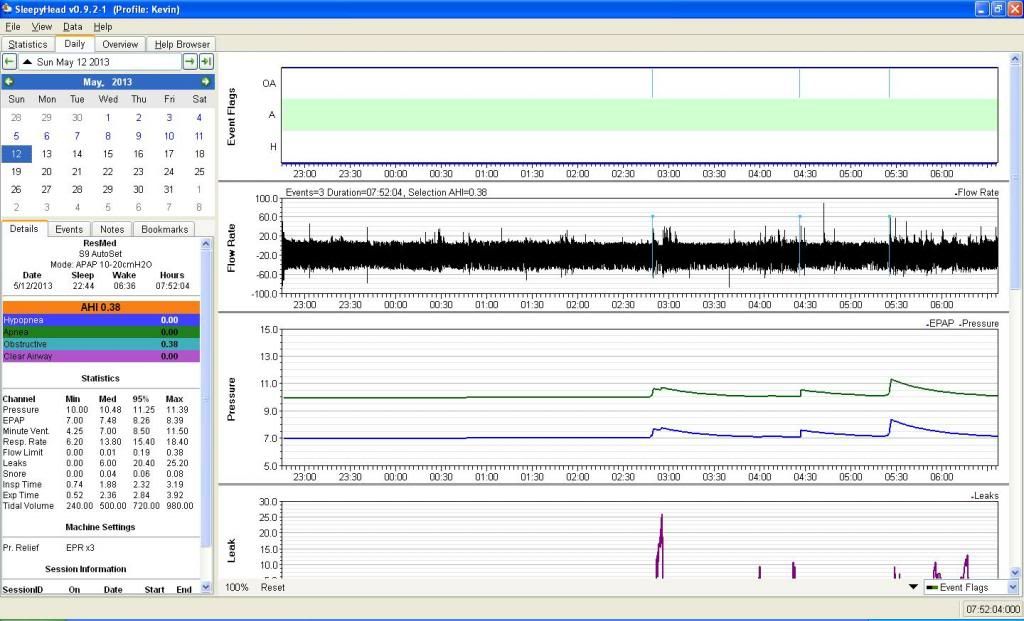The image size is (1024, 621).
Task: Click the 07:52:04 hours value in details
Action: coord(172,286)
